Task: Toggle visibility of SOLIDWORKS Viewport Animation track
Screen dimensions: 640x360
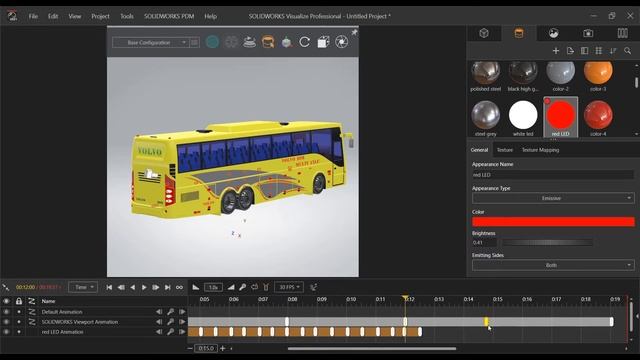Action: point(6,322)
